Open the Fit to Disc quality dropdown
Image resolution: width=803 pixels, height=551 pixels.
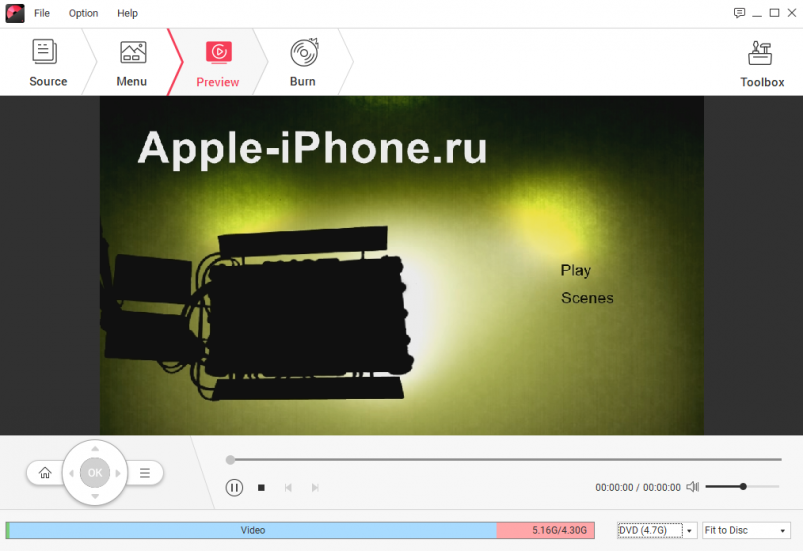(x=746, y=531)
